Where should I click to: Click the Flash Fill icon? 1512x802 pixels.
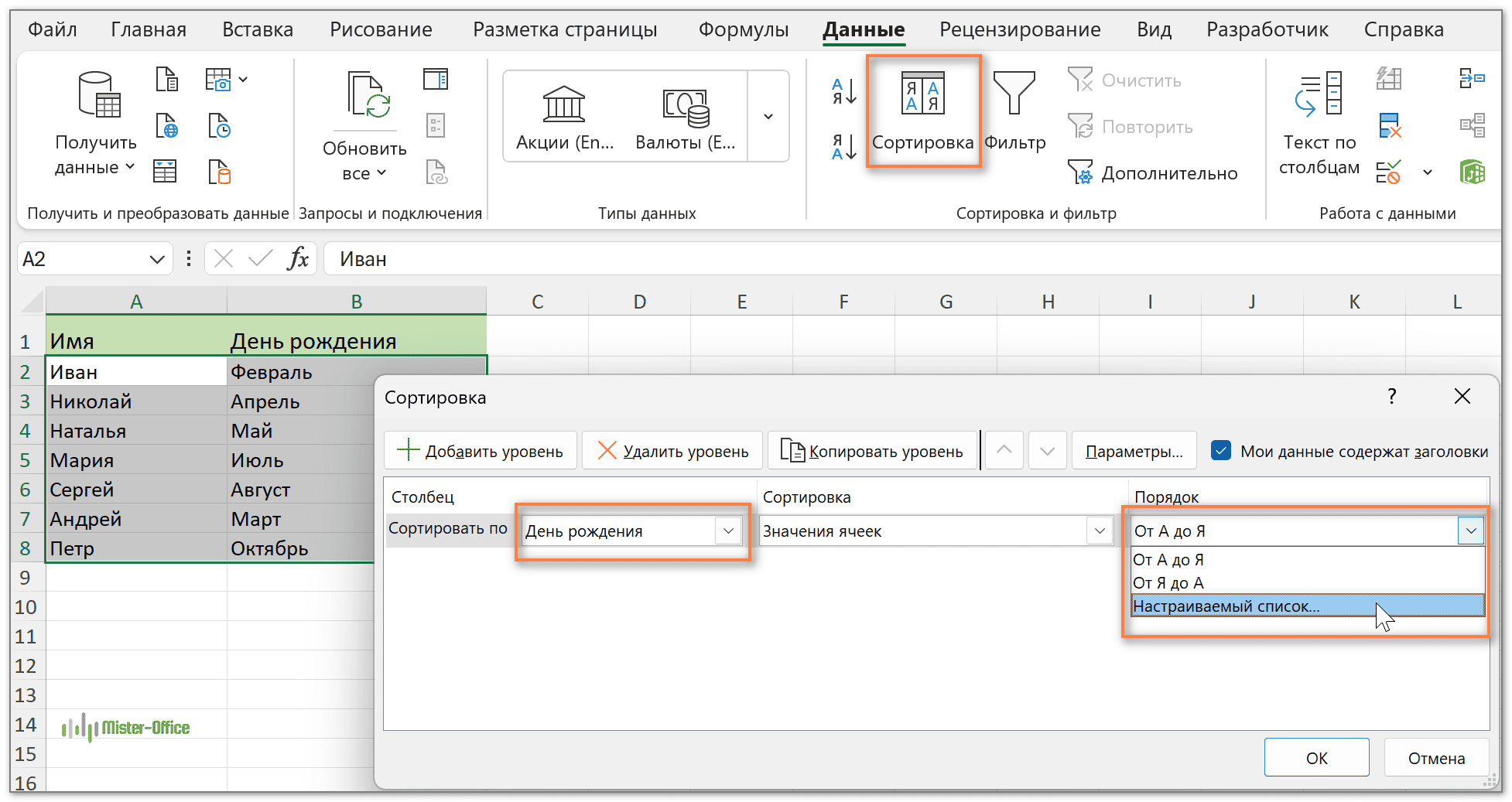click(x=1389, y=78)
